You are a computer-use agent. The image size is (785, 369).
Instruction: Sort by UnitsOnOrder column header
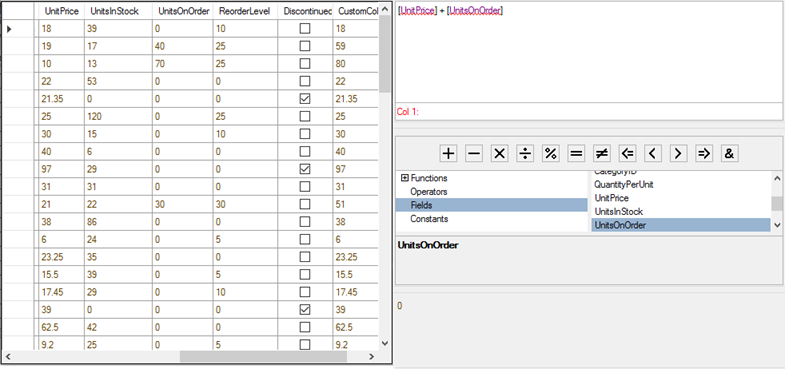182,12
